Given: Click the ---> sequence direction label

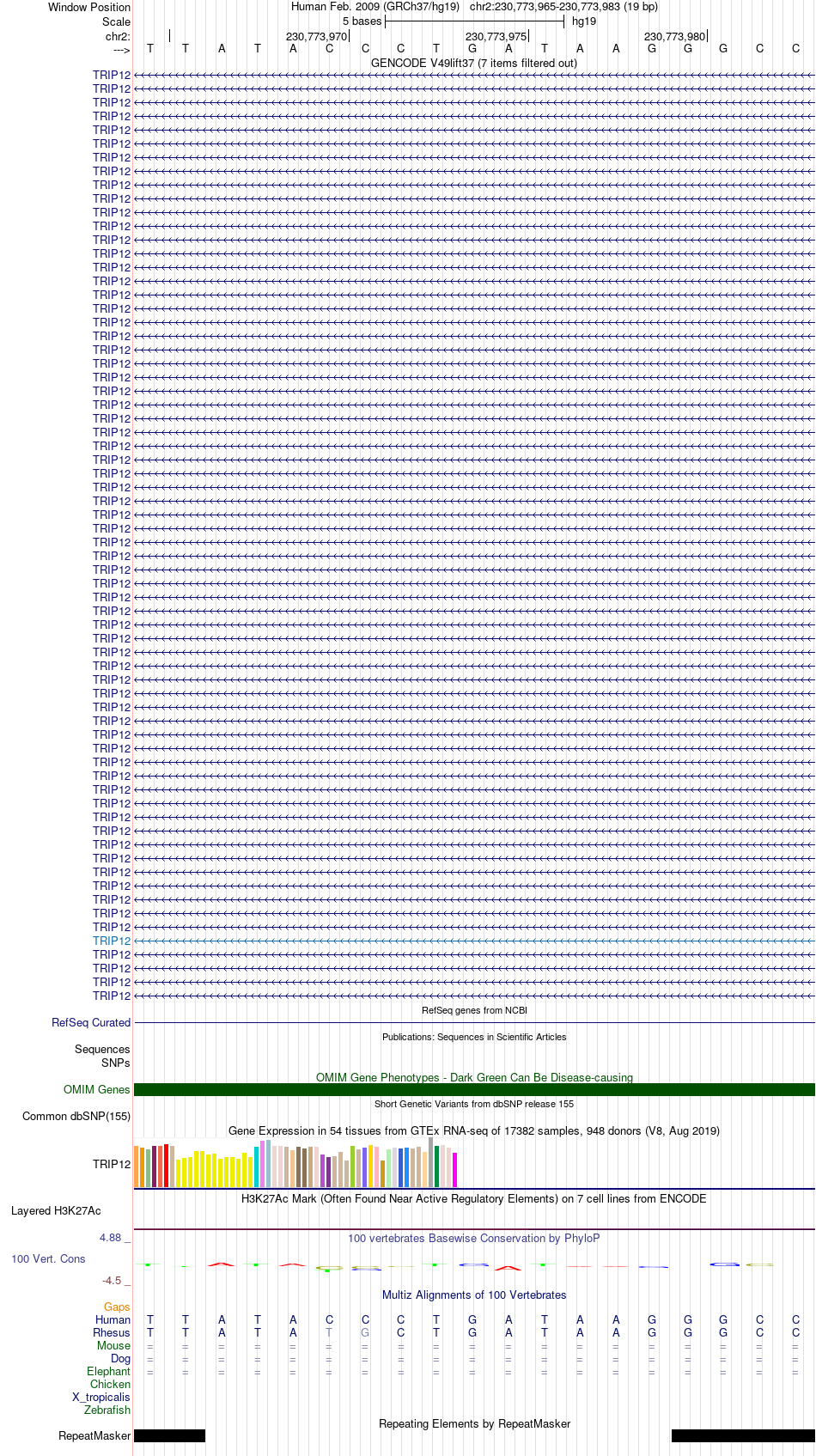Looking at the screenshot, I should pos(121,49).
